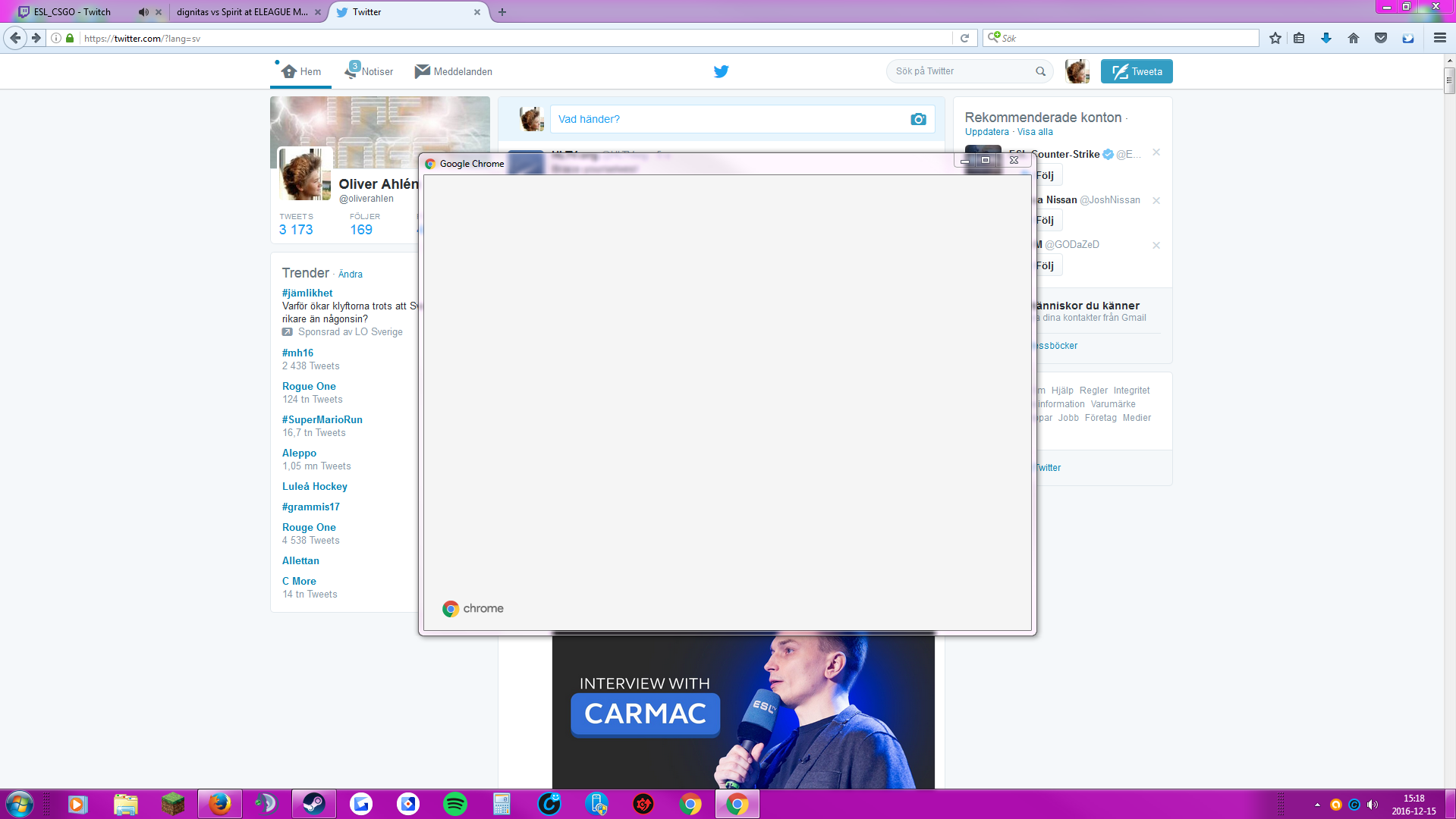The height and width of the screenshot is (819, 1456).
Task: Open #jämlikhet trend
Action: click(307, 293)
